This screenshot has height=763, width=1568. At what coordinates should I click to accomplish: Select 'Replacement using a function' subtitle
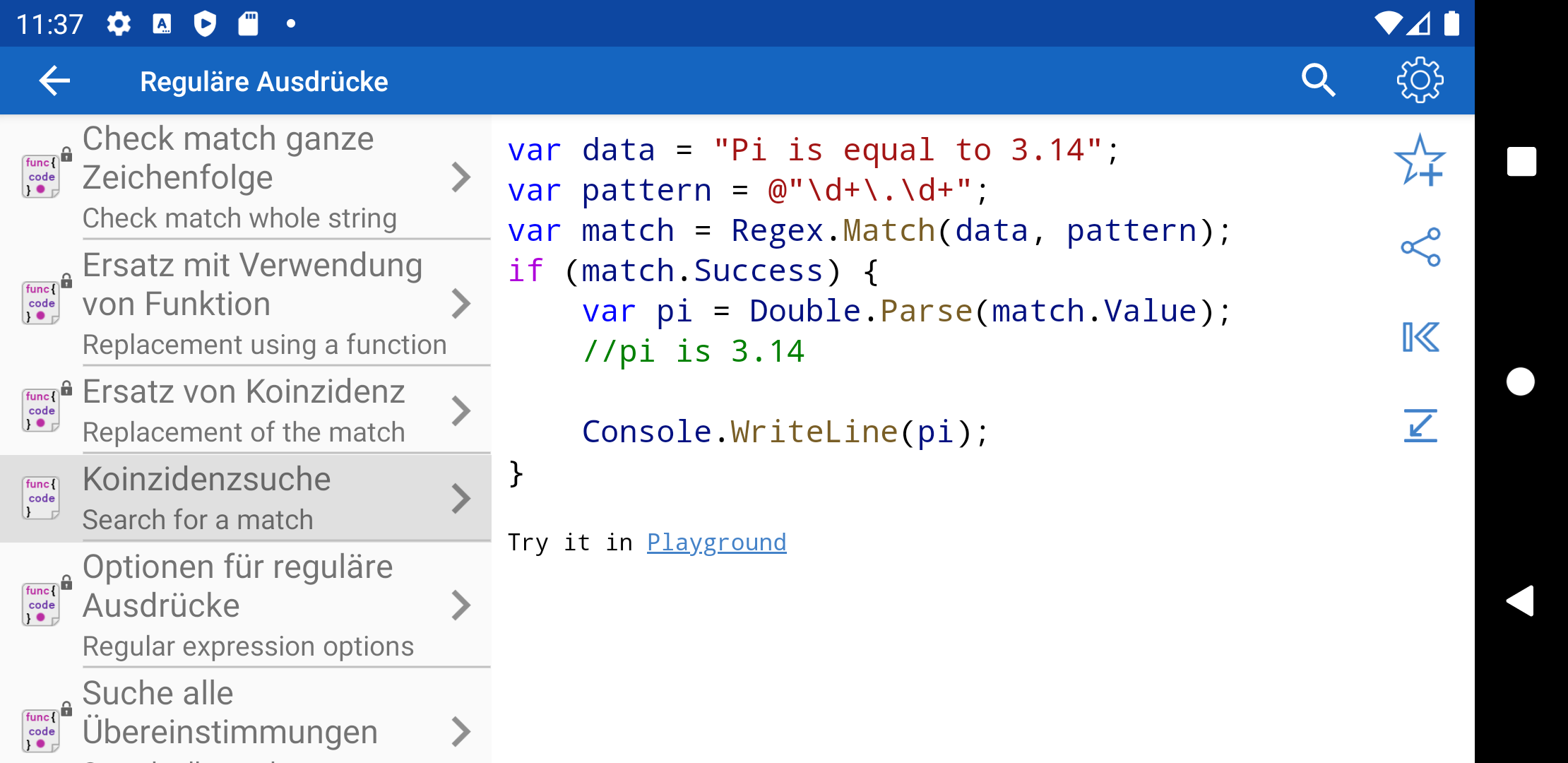pyautogui.click(x=265, y=345)
